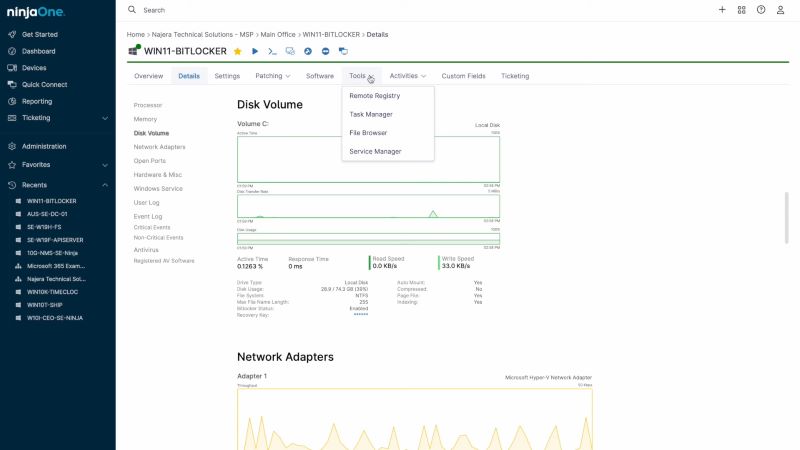Click the Details tab
The height and width of the screenshot is (450, 800).
pos(189,76)
